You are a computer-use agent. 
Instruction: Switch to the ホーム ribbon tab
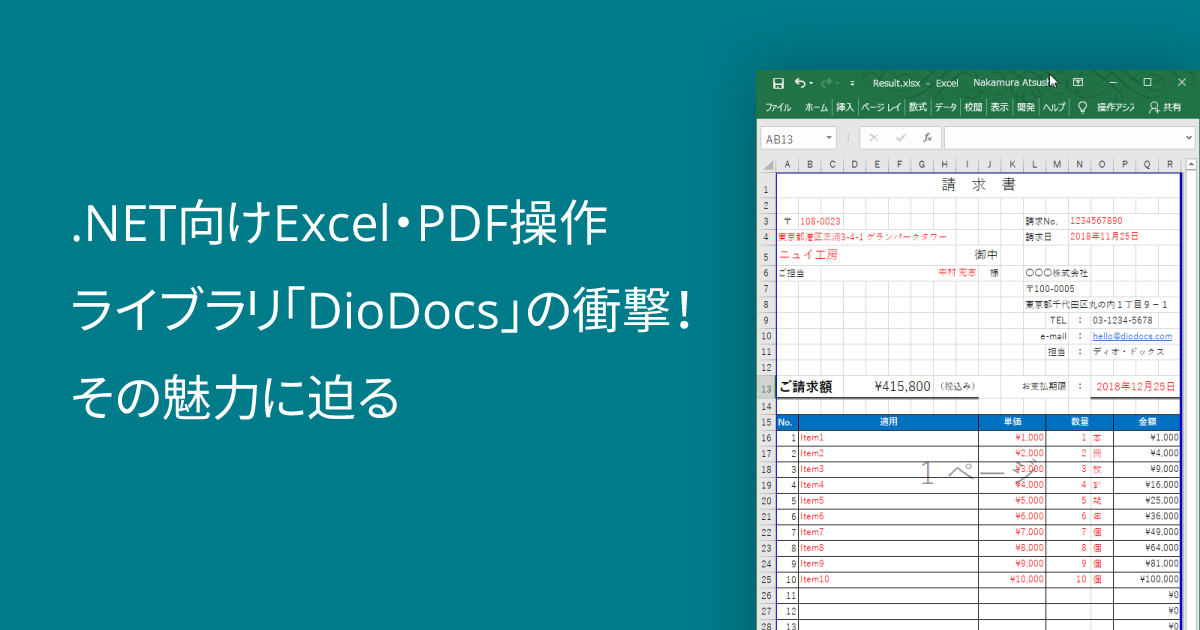click(x=816, y=107)
